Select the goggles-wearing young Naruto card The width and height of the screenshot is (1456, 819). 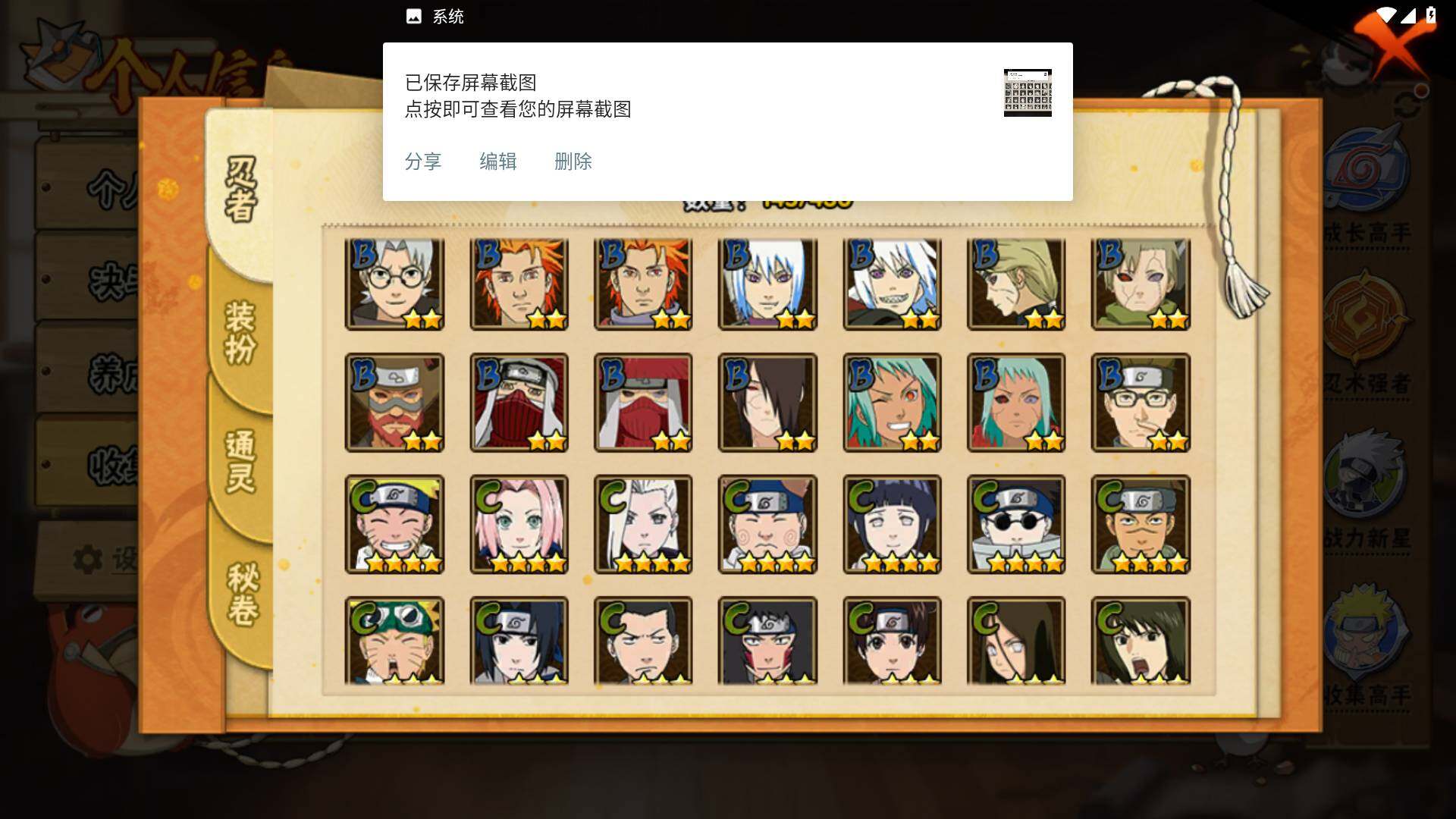394,641
